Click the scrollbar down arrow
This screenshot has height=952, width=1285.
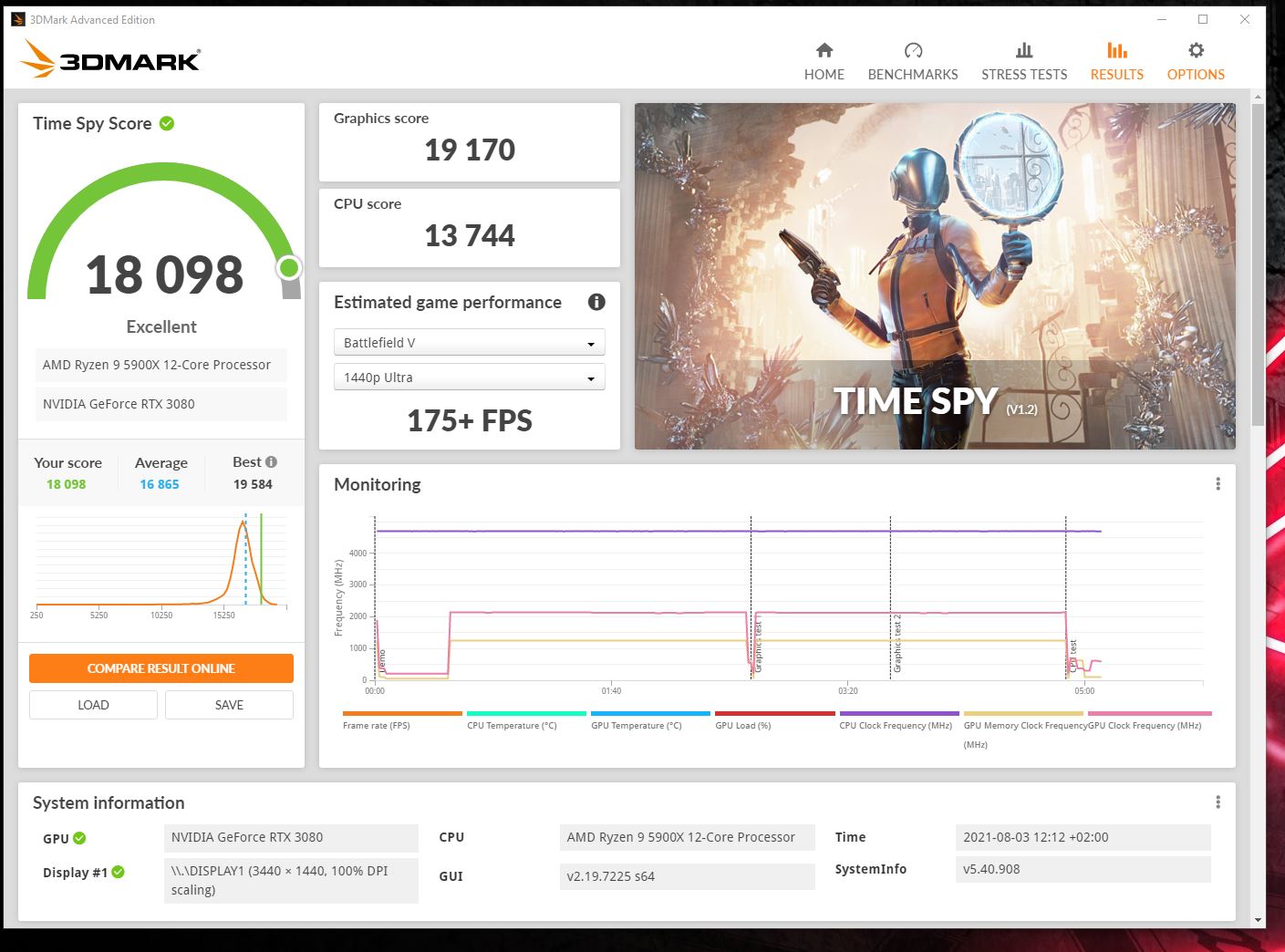pos(1259,920)
